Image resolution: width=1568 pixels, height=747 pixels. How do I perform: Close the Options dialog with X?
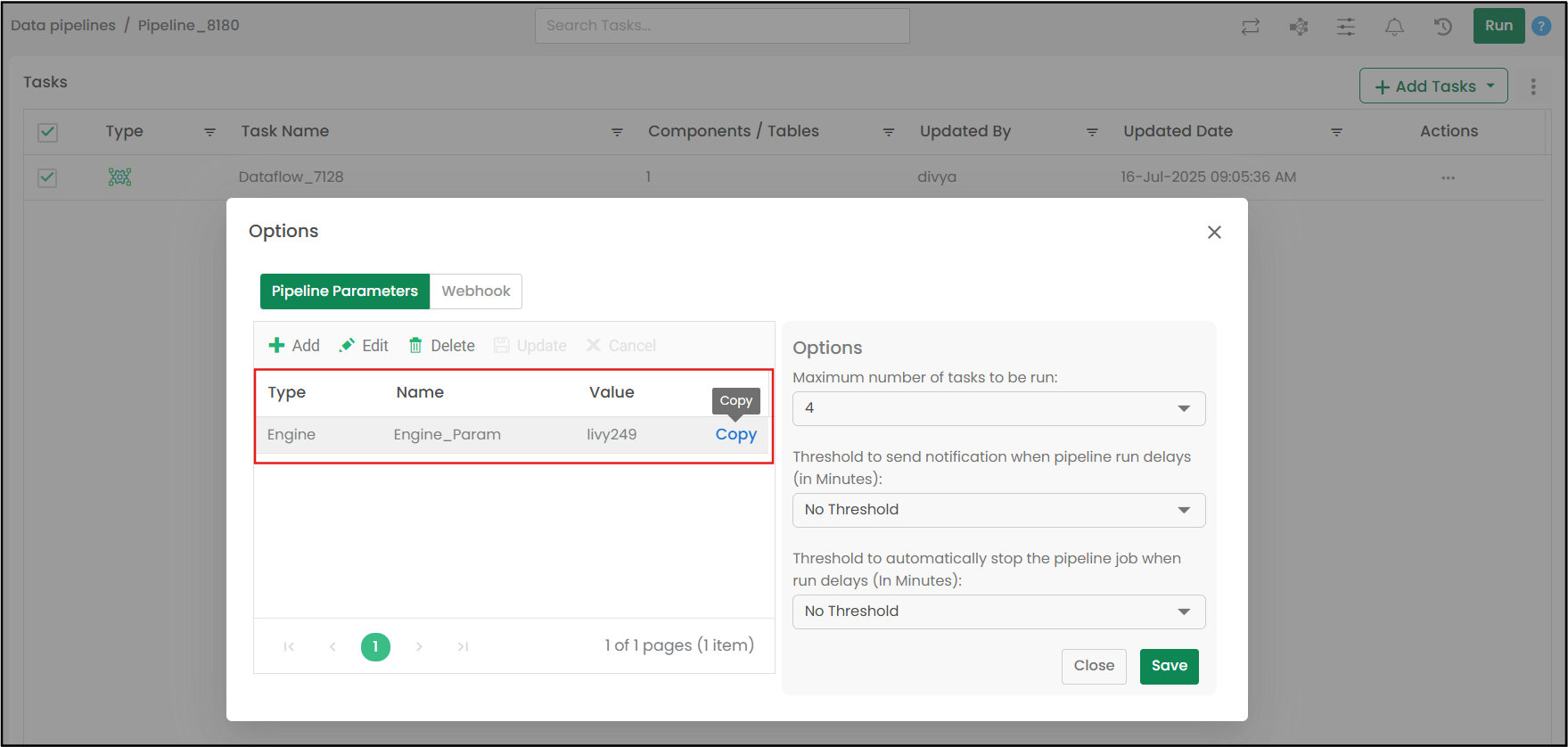pyautogui.click(x=1214, y=232)
